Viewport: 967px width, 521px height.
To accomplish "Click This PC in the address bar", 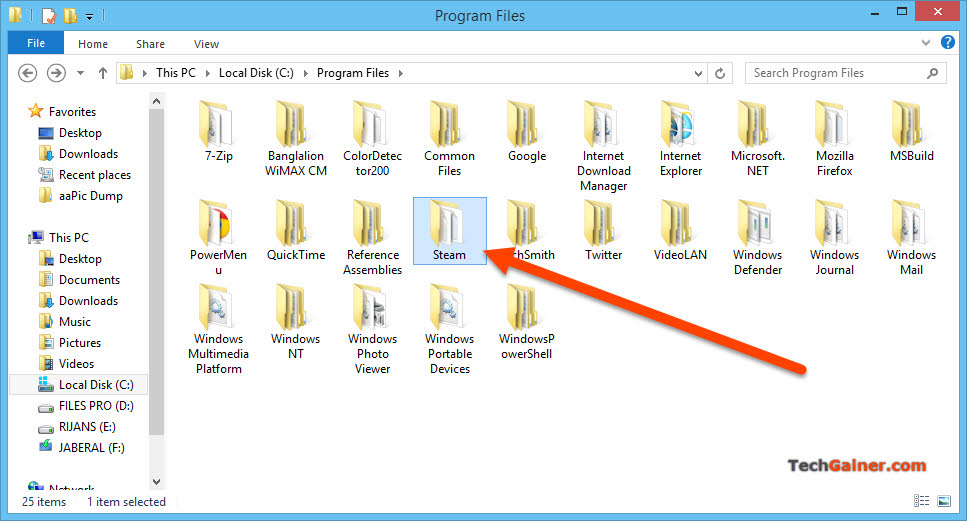I will (x=176, y=73).
